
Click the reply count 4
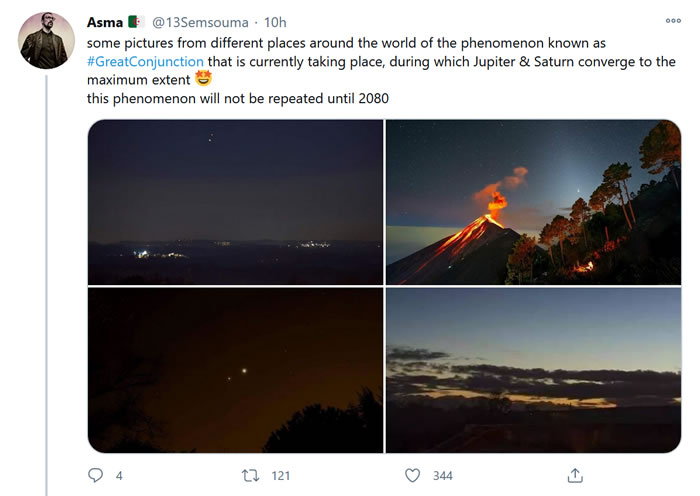pos(119,476)
